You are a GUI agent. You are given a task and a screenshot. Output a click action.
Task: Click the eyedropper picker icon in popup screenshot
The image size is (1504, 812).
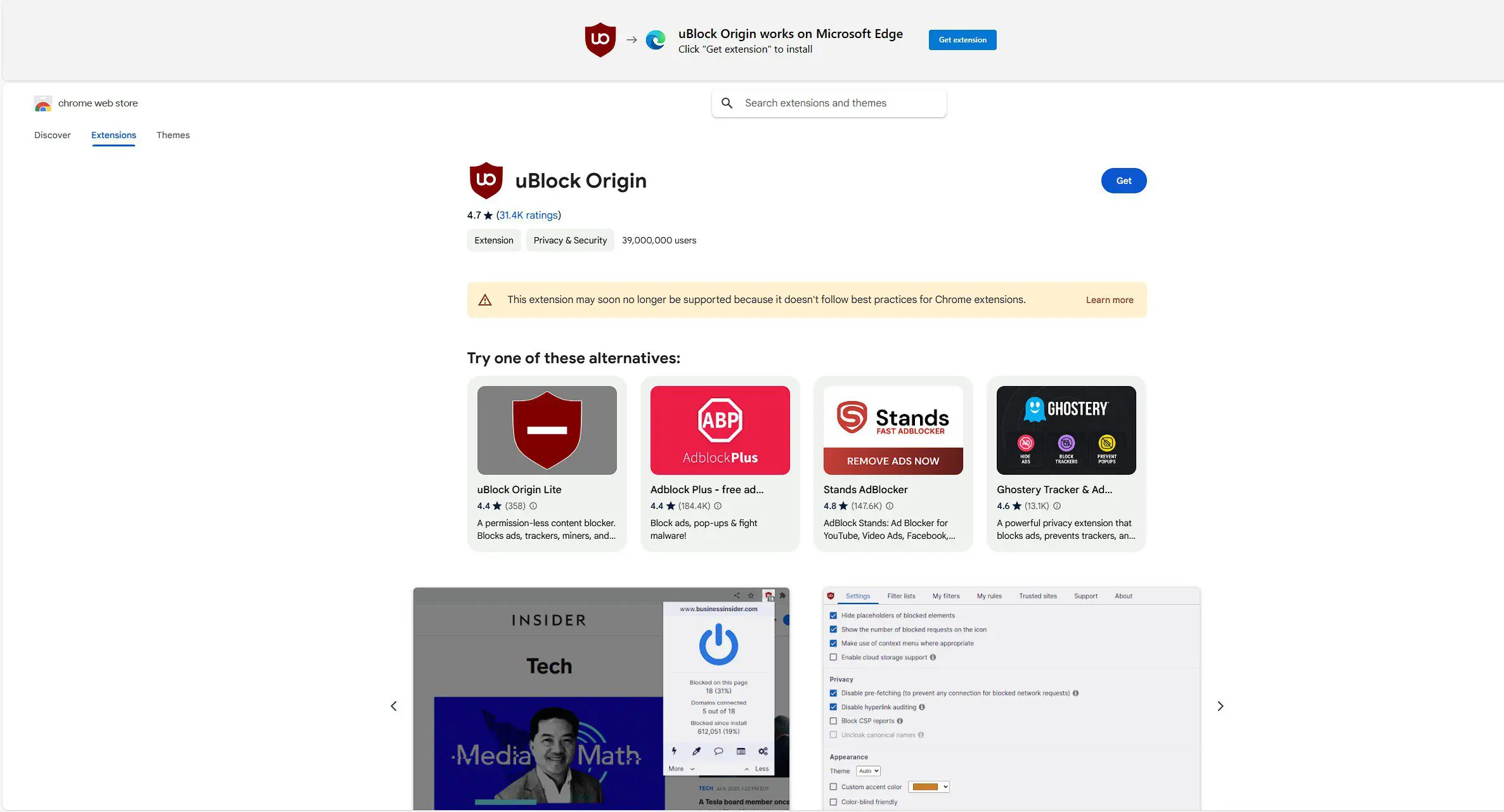coord(696,751)
